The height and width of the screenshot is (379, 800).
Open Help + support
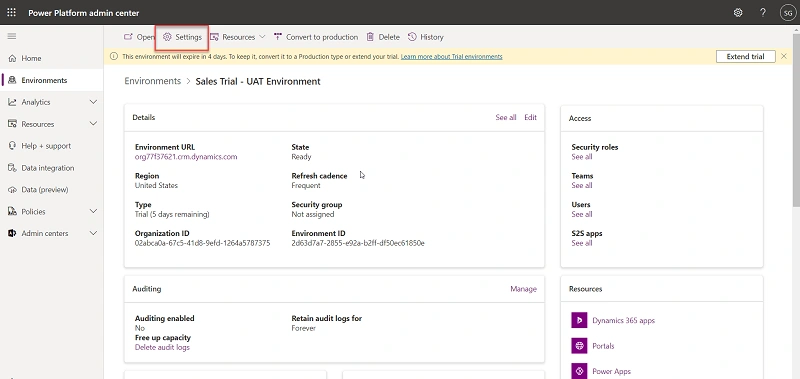52,146
